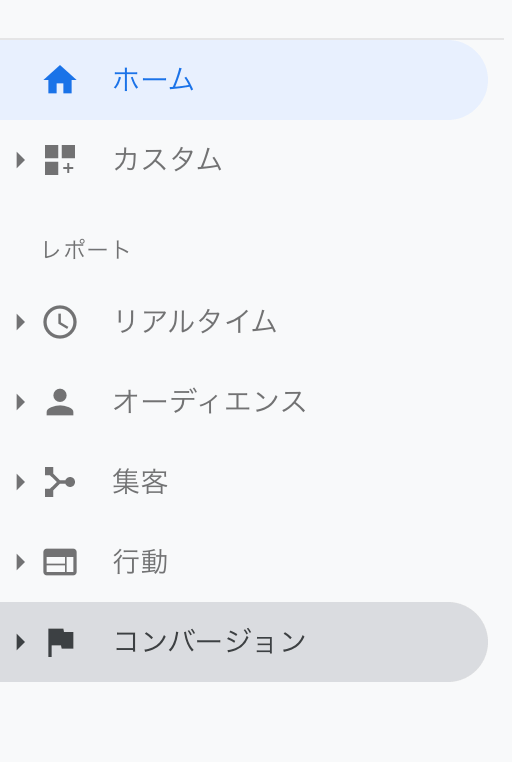Click the カスタム dashboard grid icon
Viewport: 512px width, 762px height.
(60, 160)
